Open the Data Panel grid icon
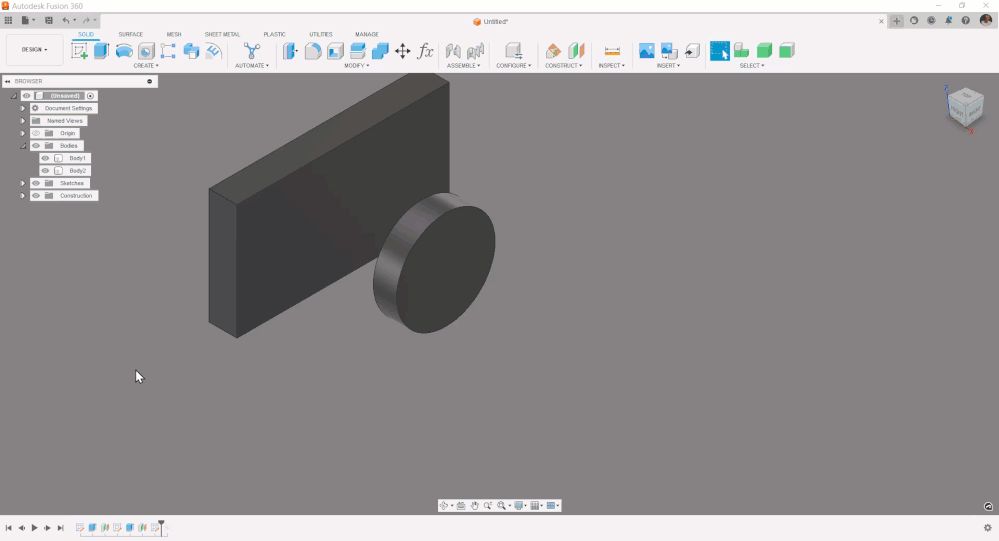Screen dimensions: 999x541 (8, 20)
